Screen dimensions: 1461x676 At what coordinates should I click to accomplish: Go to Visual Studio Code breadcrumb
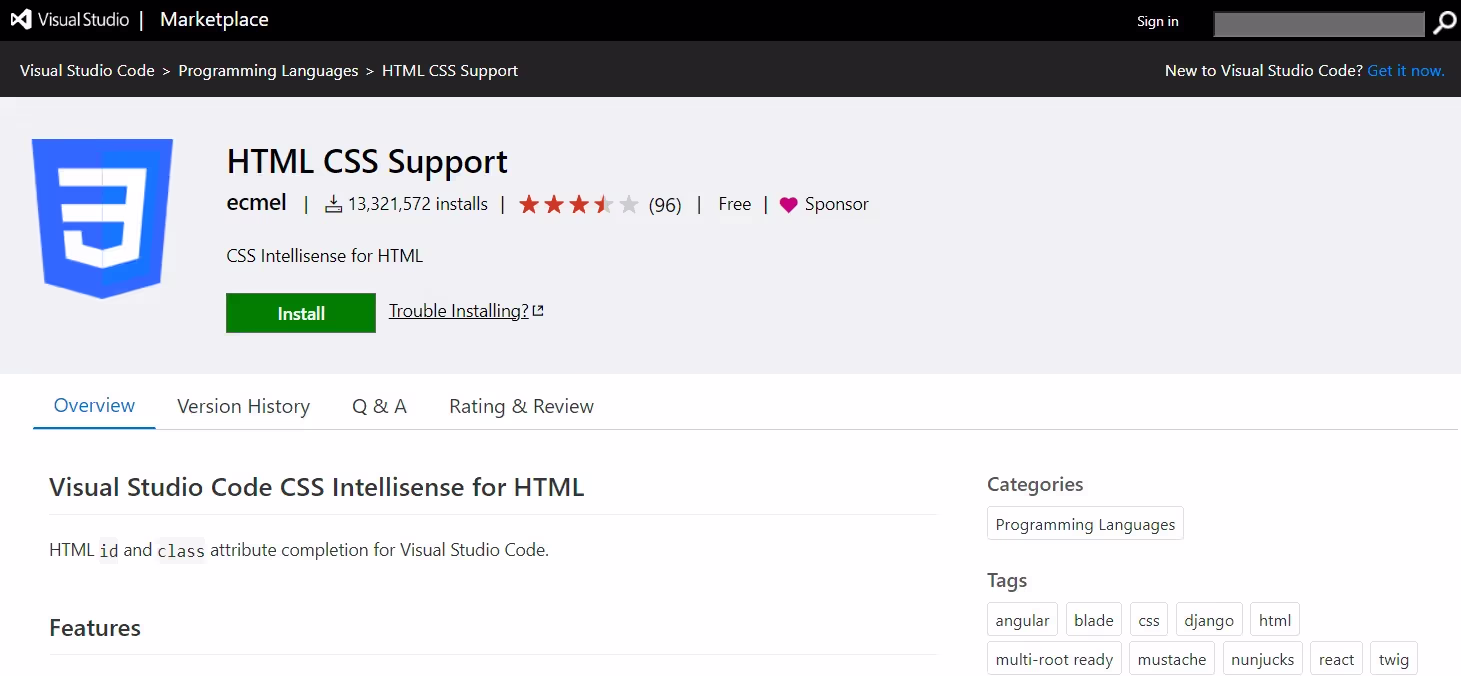coord(87,71)
